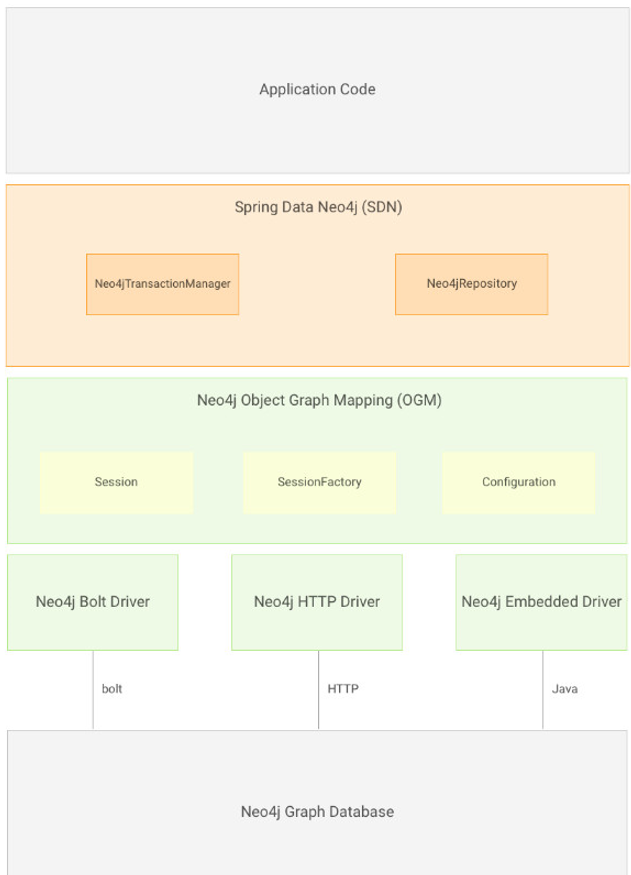Click the Java connection label
The image size is (631, 875).
coord(565,689)
